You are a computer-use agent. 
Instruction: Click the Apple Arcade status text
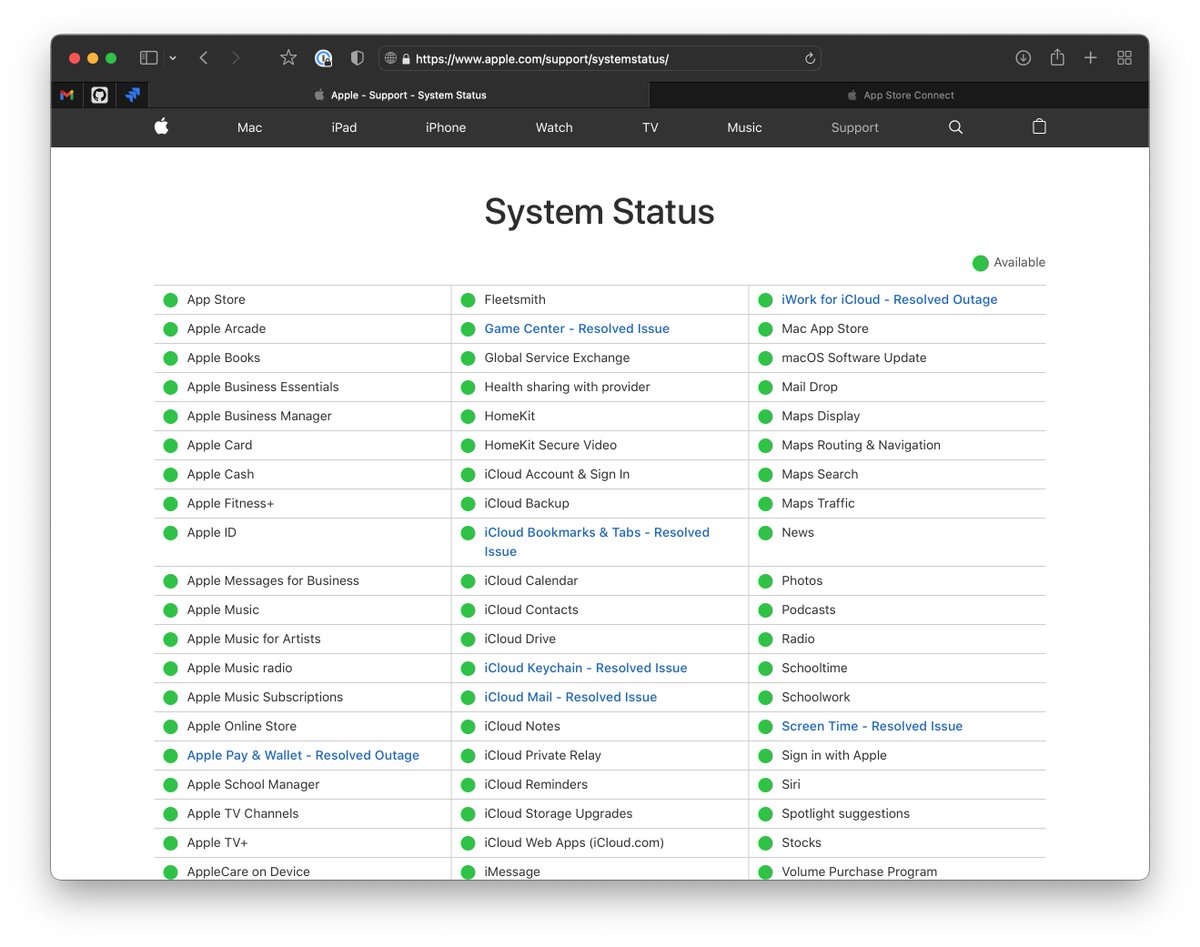[x=226, y=328]
